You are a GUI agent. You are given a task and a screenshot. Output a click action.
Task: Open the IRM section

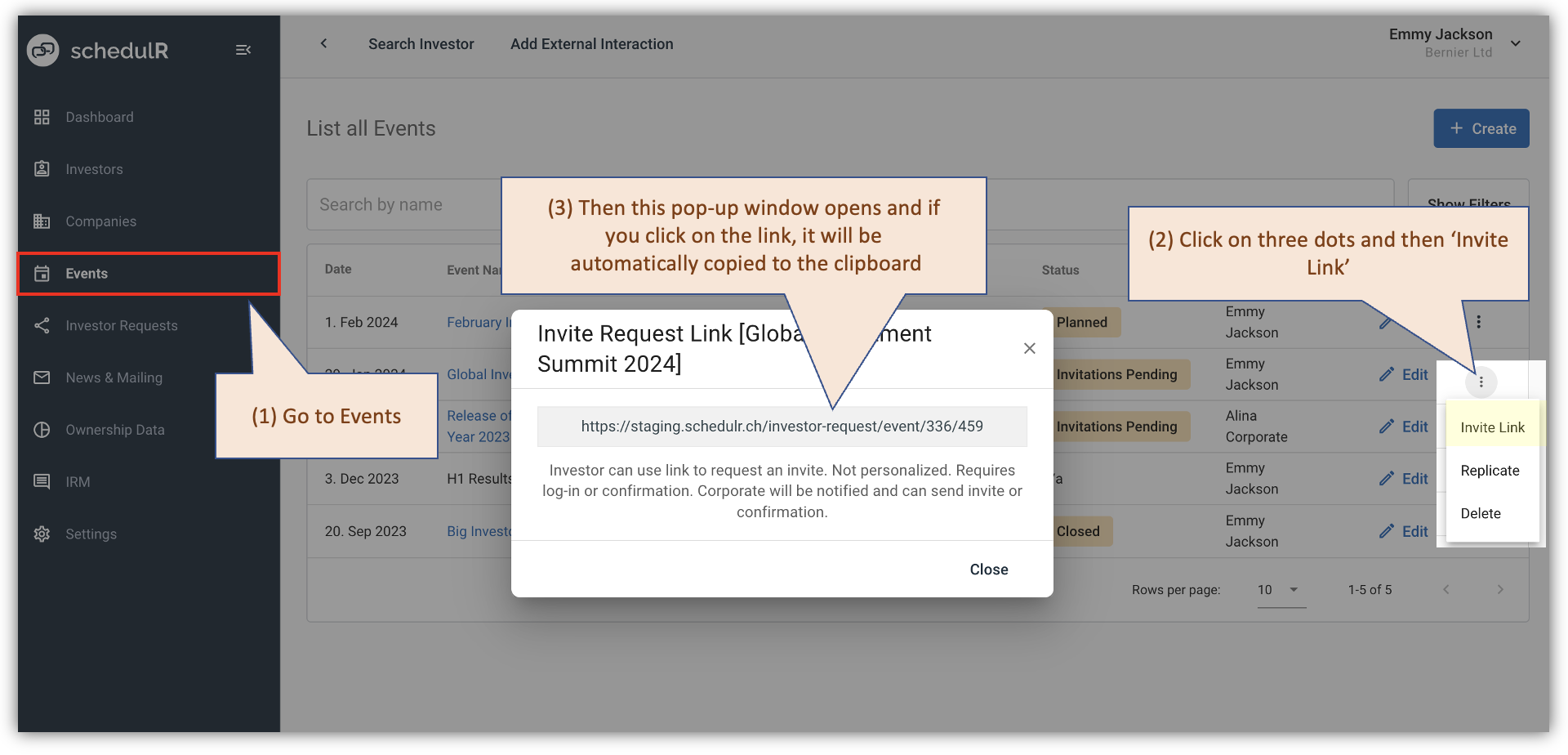42,481
